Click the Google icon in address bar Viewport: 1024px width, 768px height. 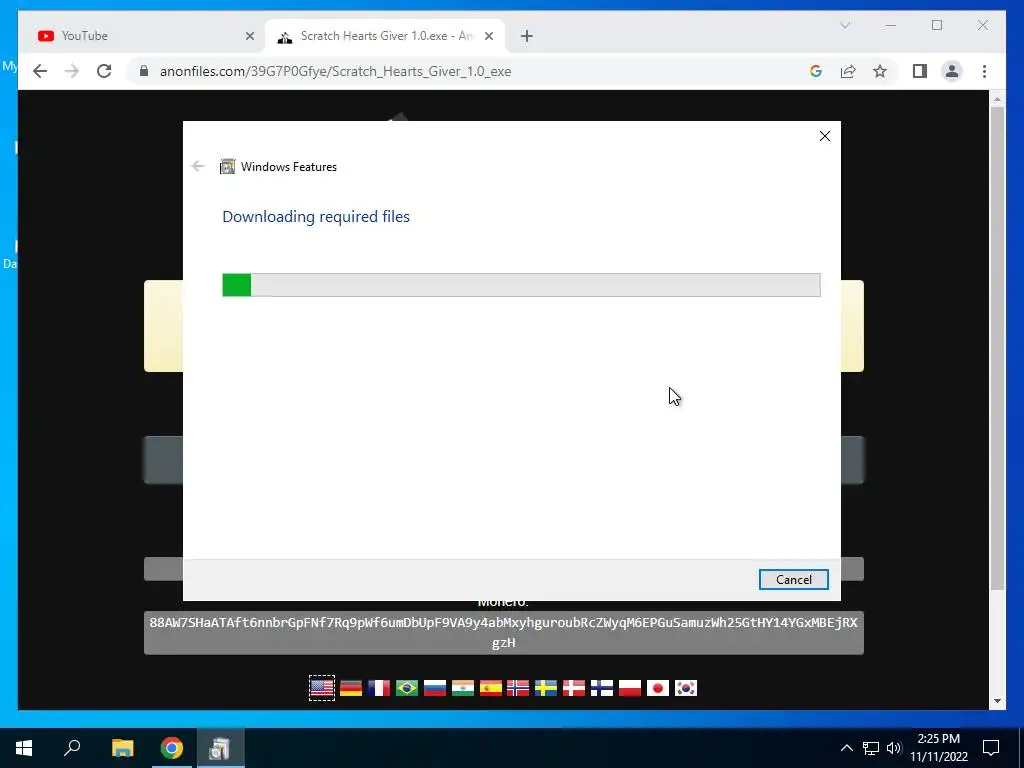point(816,71)
